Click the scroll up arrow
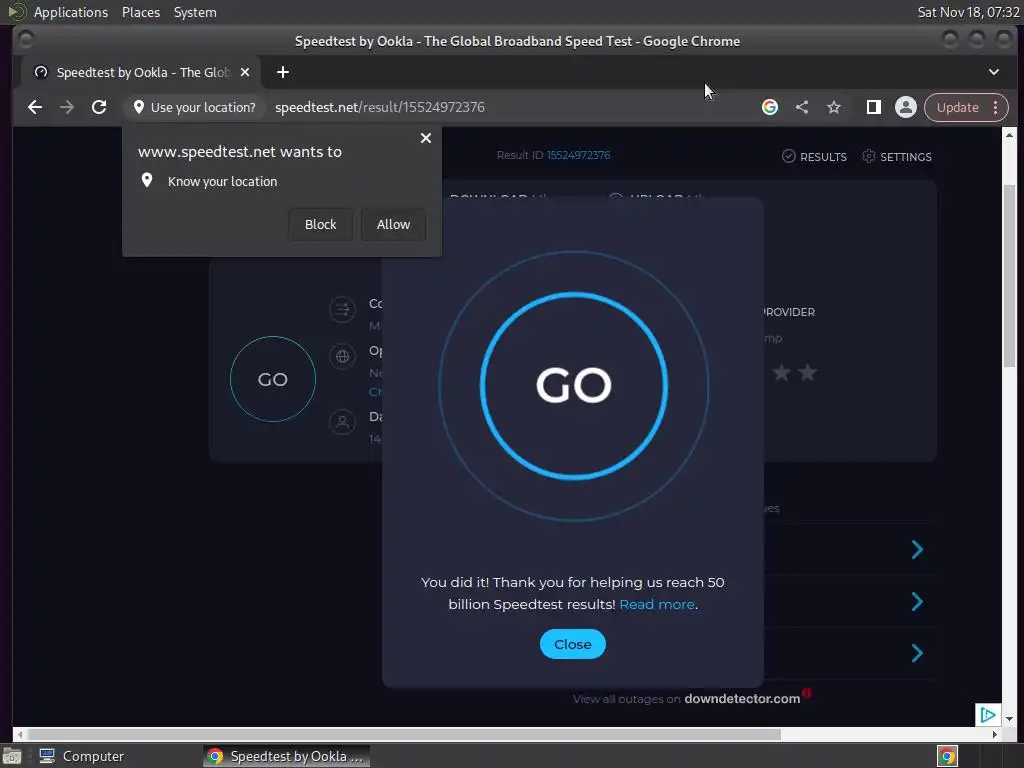The image size is (1024, 768). [x=1010, y=135]
